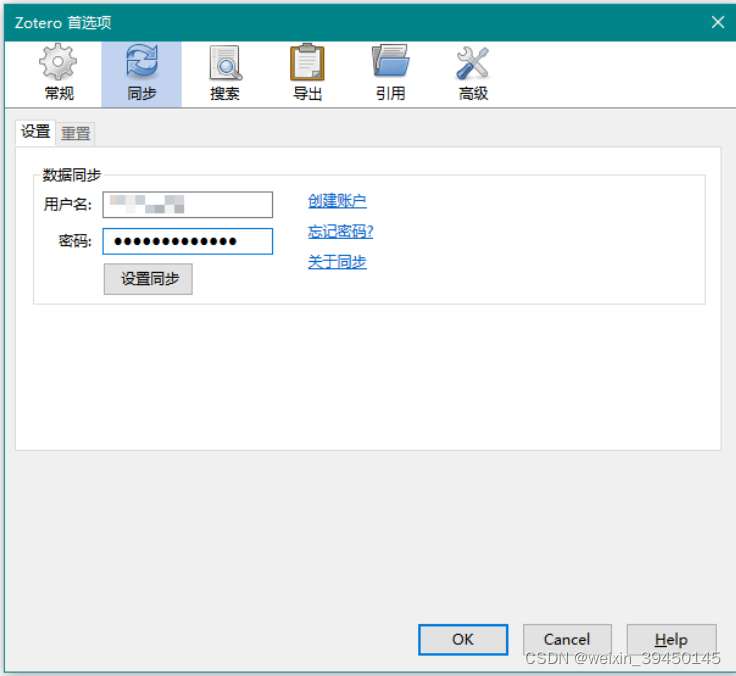Focus the 用户名 username field
The image size is (736, 676).
coord(188,205)
